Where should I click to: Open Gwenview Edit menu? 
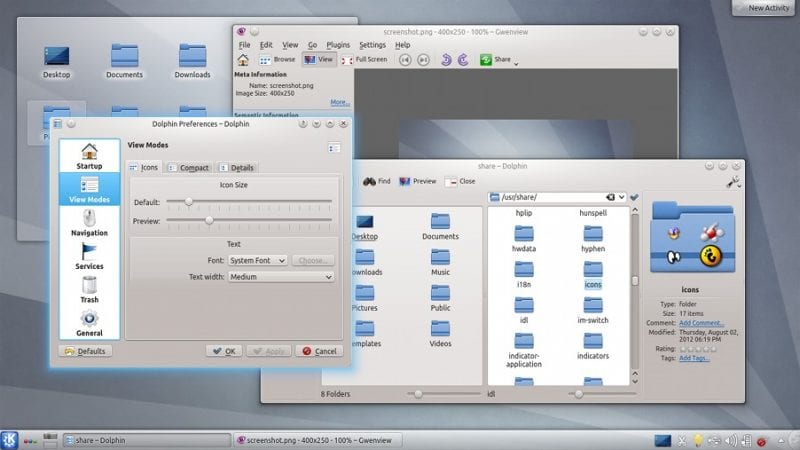click(x=266, y=45)
